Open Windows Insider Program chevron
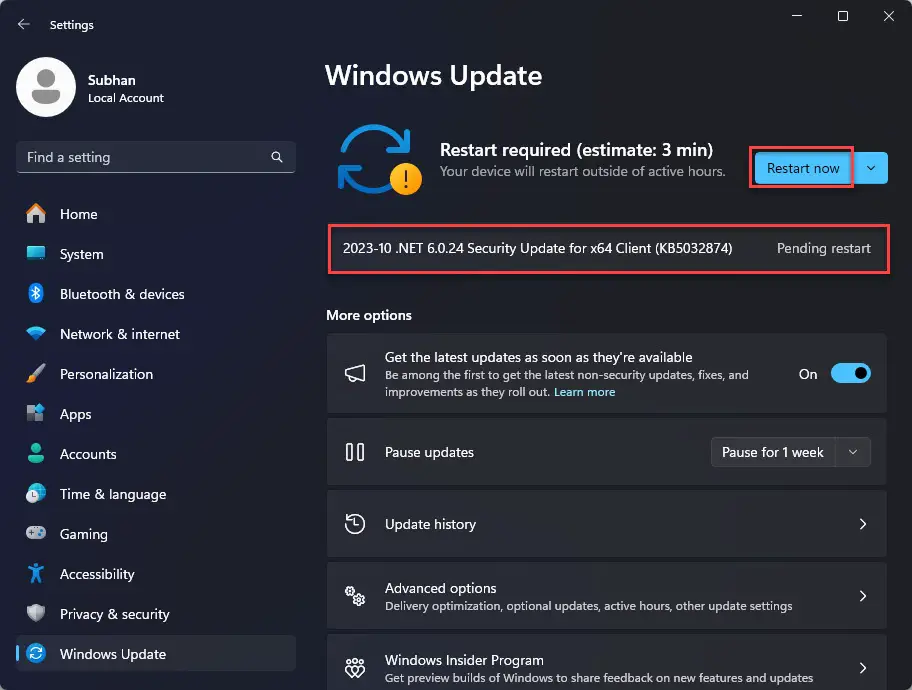This screenshot has width=912, height=690. [x=863, y=668]
